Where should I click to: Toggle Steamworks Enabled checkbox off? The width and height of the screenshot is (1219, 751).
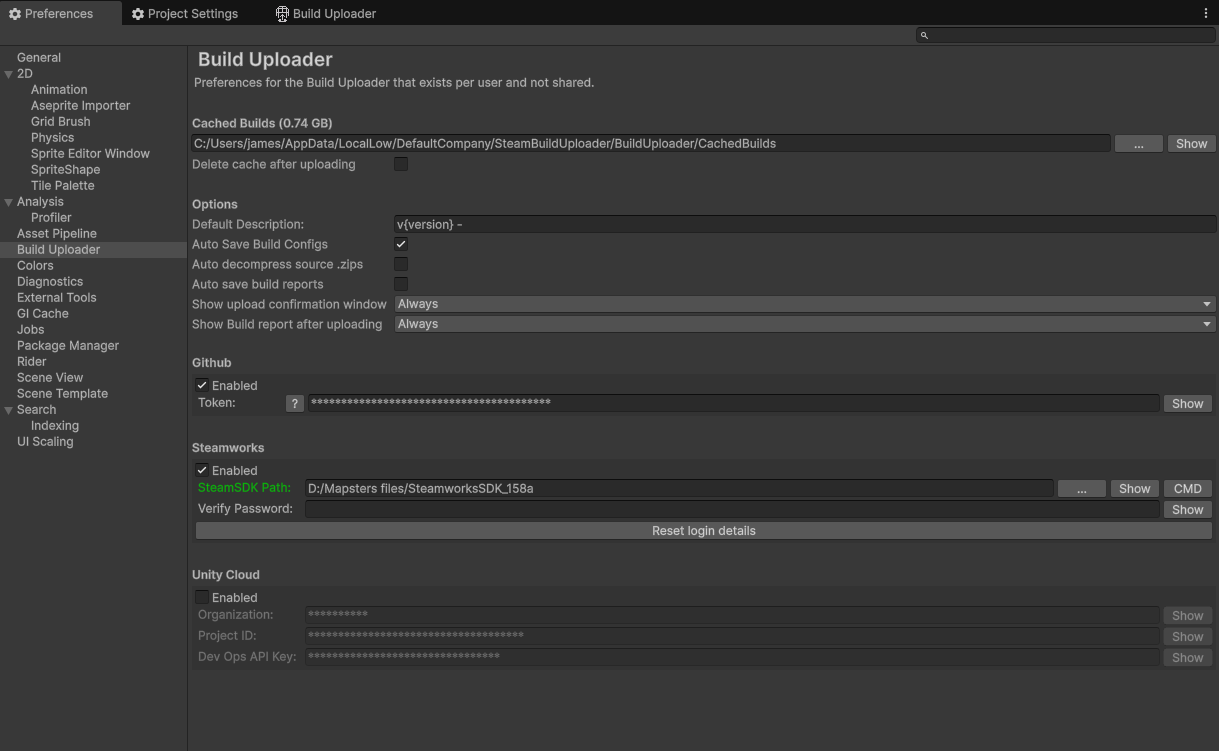pos(201,470)
